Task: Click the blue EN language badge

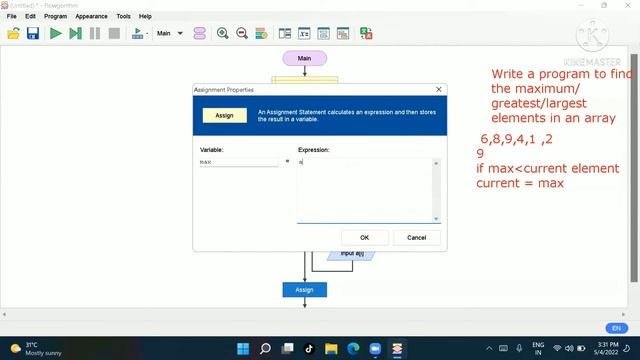Action: pos(617,328)
